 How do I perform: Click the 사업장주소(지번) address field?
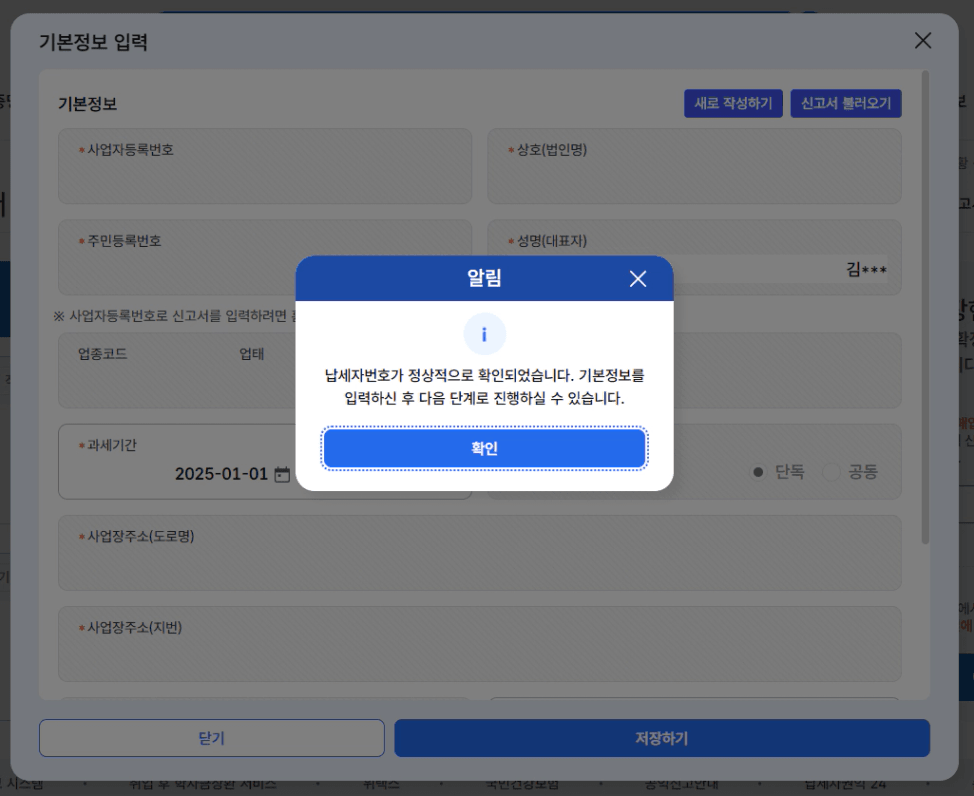point(480,656)
